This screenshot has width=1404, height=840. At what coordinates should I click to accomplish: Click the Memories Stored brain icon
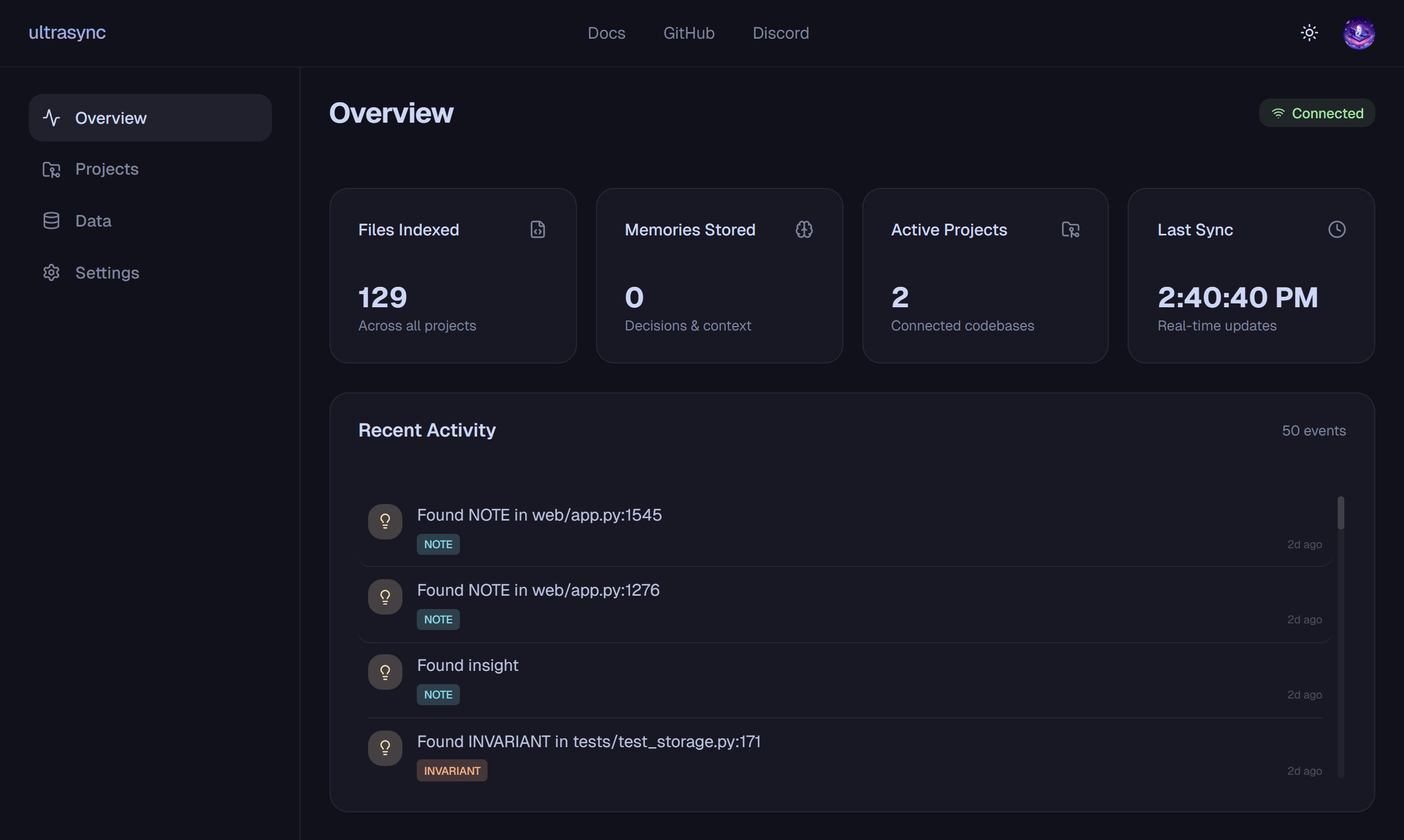[x=804, y=229]
